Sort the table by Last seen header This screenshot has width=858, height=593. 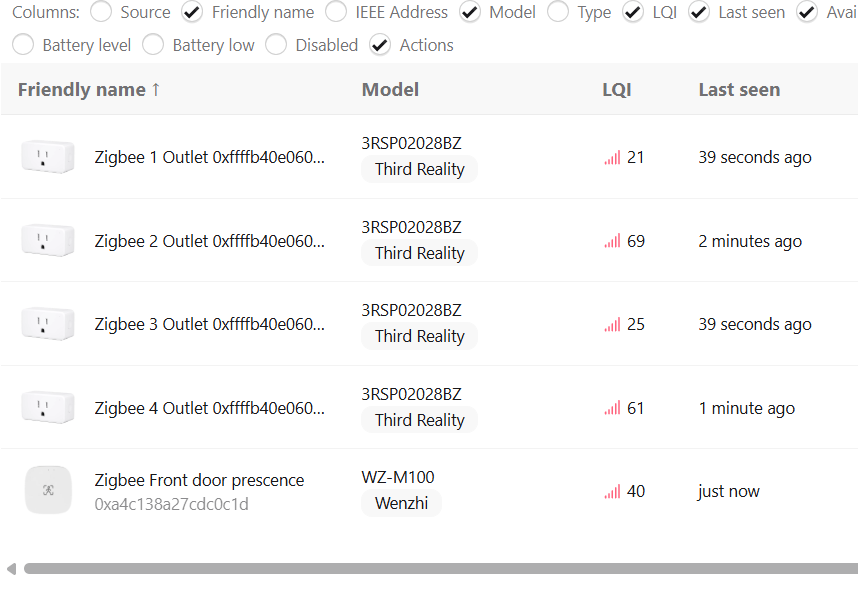[x=739, y=90]
